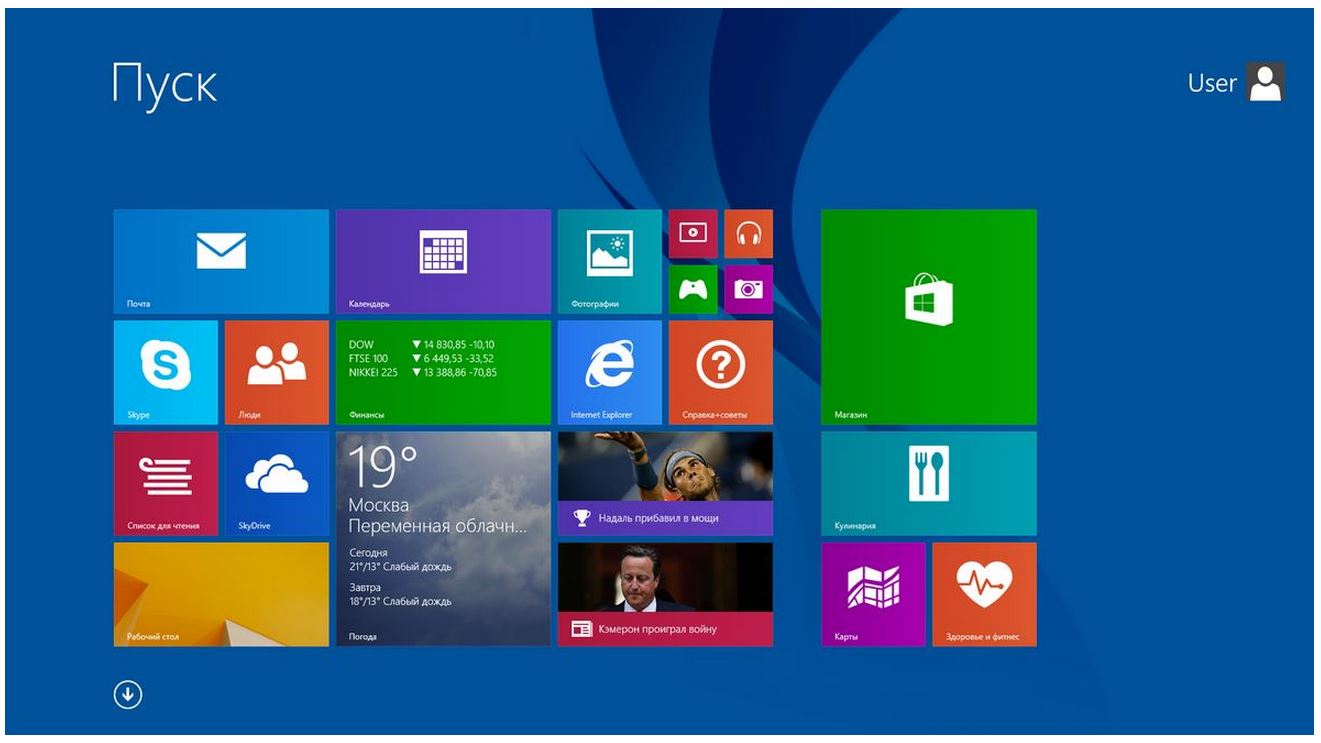Open the small Music headphones tile

[748, 234]
